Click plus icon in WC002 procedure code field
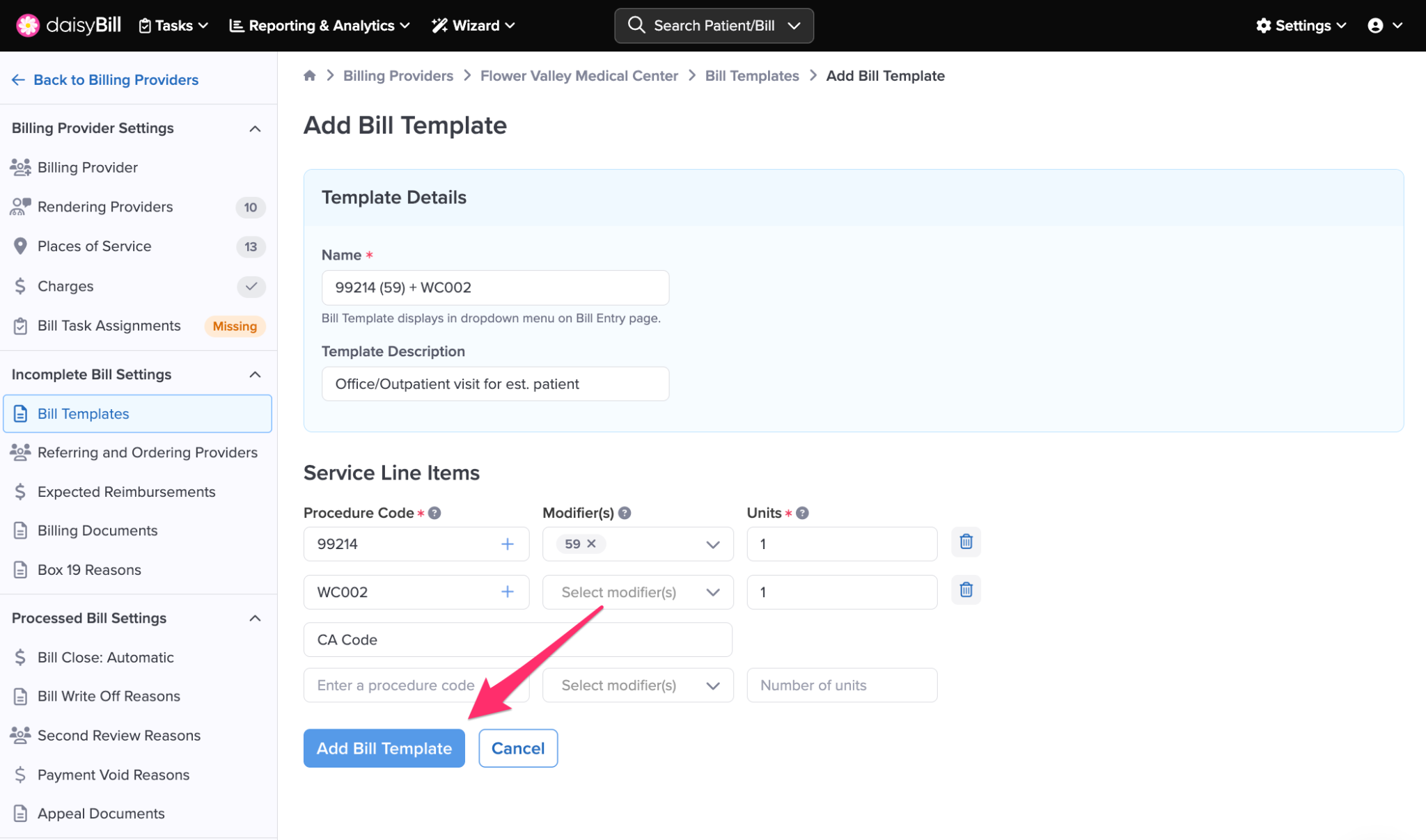 pyautogui.click(x=508, y=592)
